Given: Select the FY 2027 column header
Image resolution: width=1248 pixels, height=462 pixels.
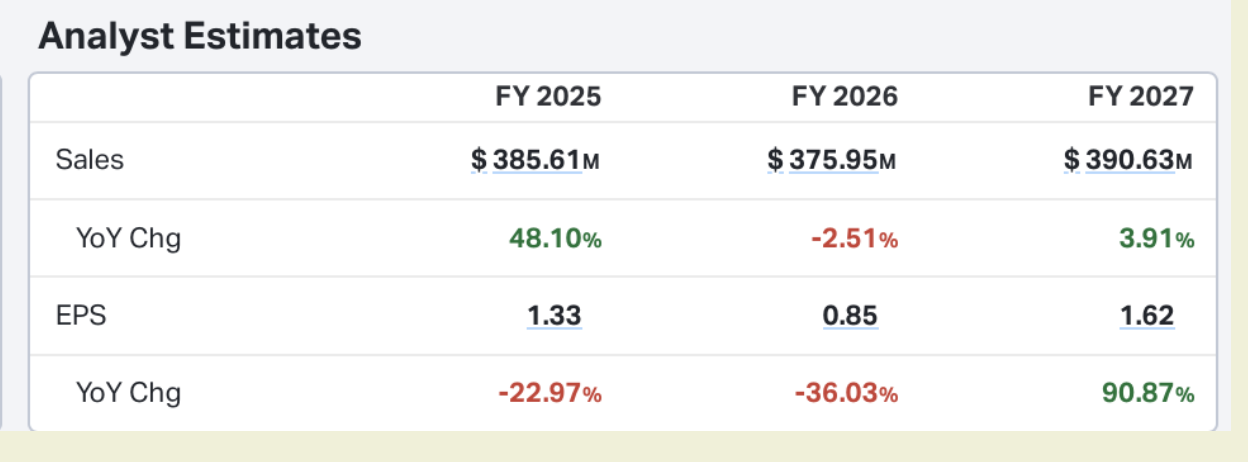Looking at the screenshot, I should 1141,96.
